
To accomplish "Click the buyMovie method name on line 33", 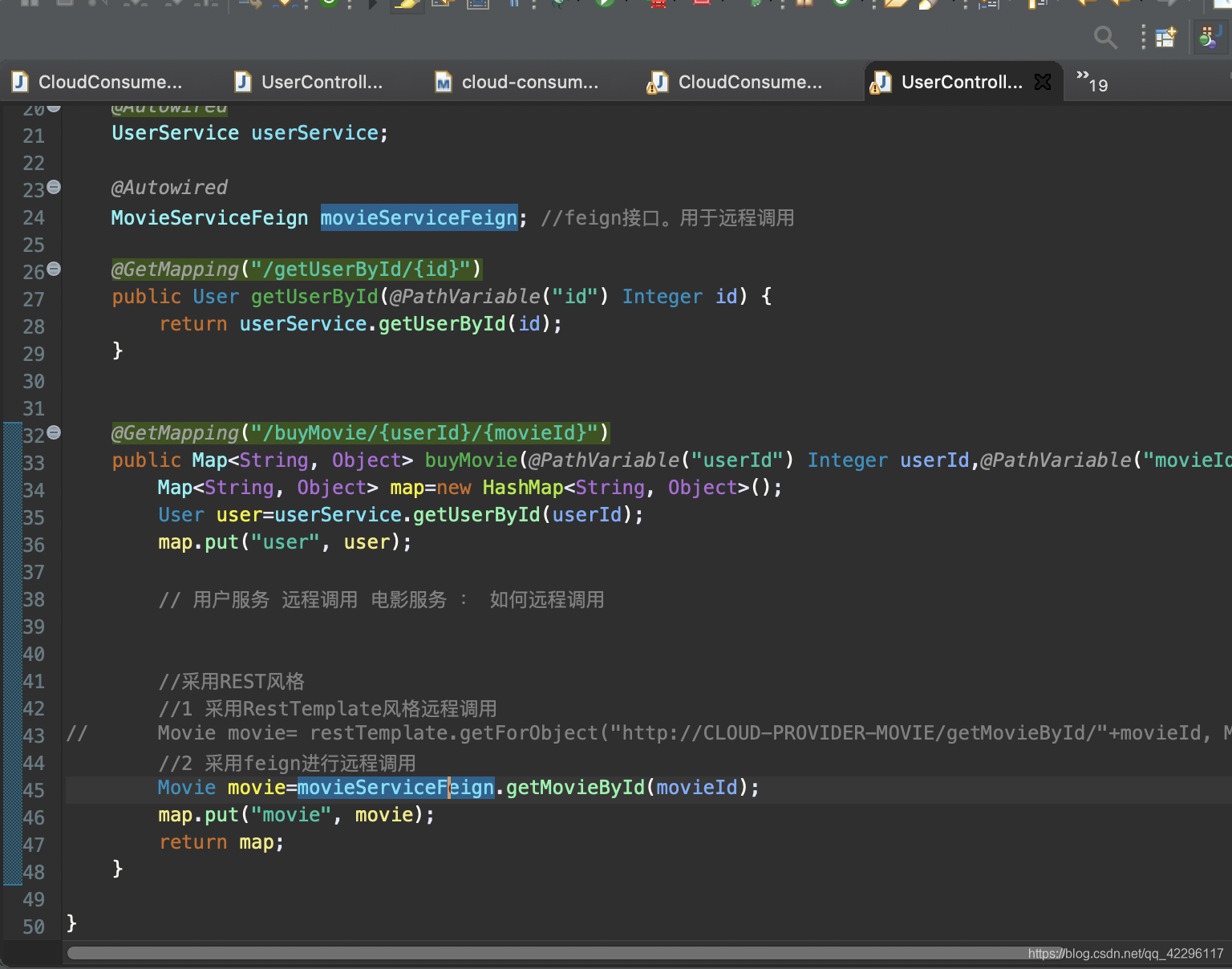I will (x=471, y=460).
